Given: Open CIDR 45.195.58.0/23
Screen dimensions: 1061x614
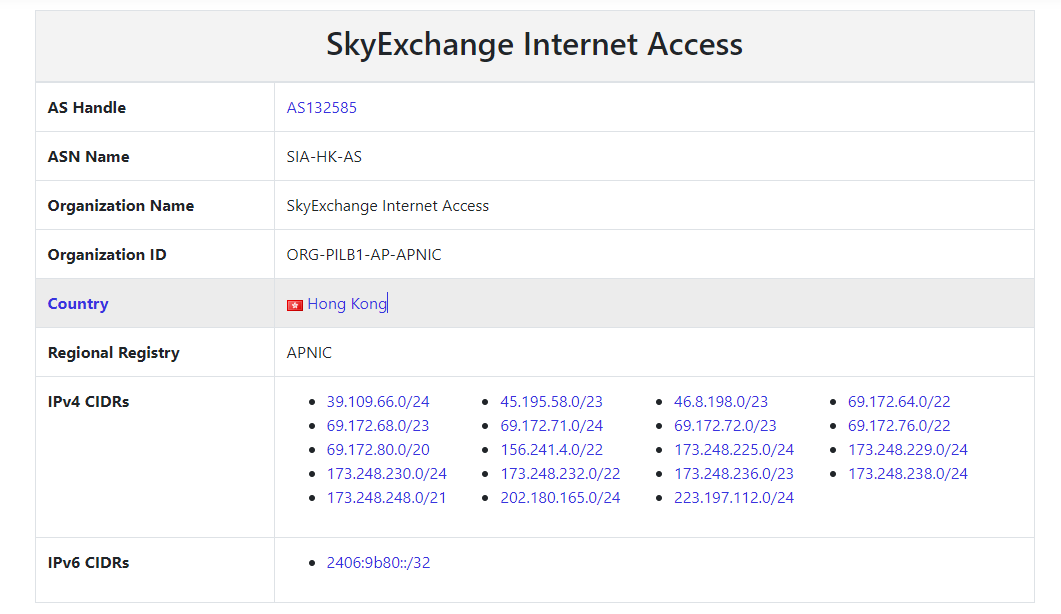Looking at the screenshot, I should coord(551,401).
